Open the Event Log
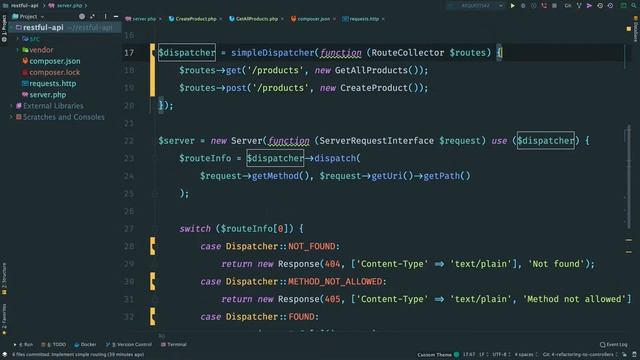 613,344
